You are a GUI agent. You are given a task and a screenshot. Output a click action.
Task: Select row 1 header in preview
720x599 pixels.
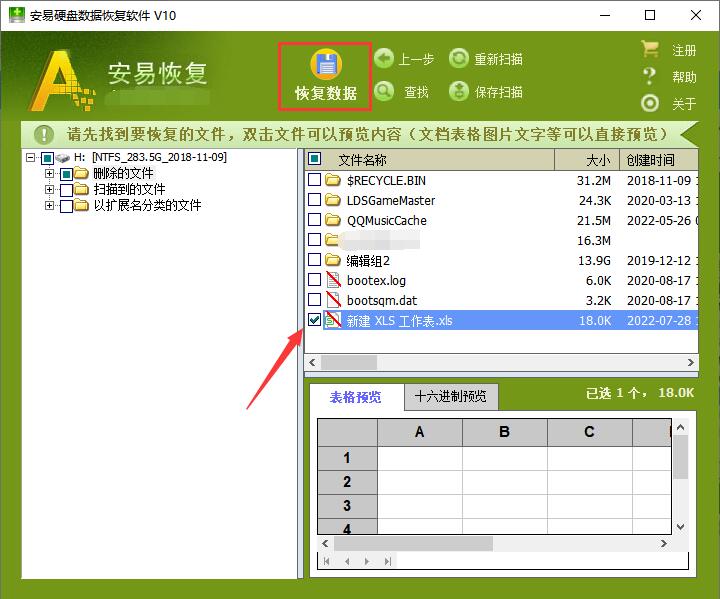click(x=347, y=458)
